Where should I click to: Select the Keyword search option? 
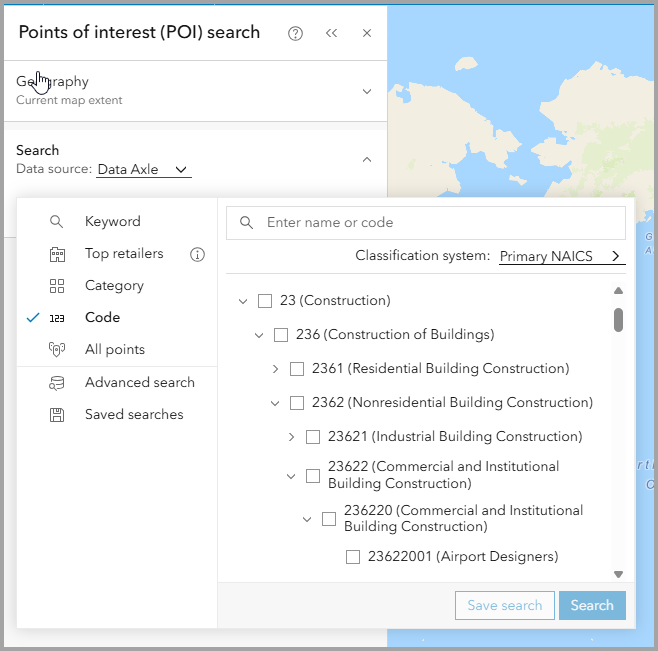[112, 222]
